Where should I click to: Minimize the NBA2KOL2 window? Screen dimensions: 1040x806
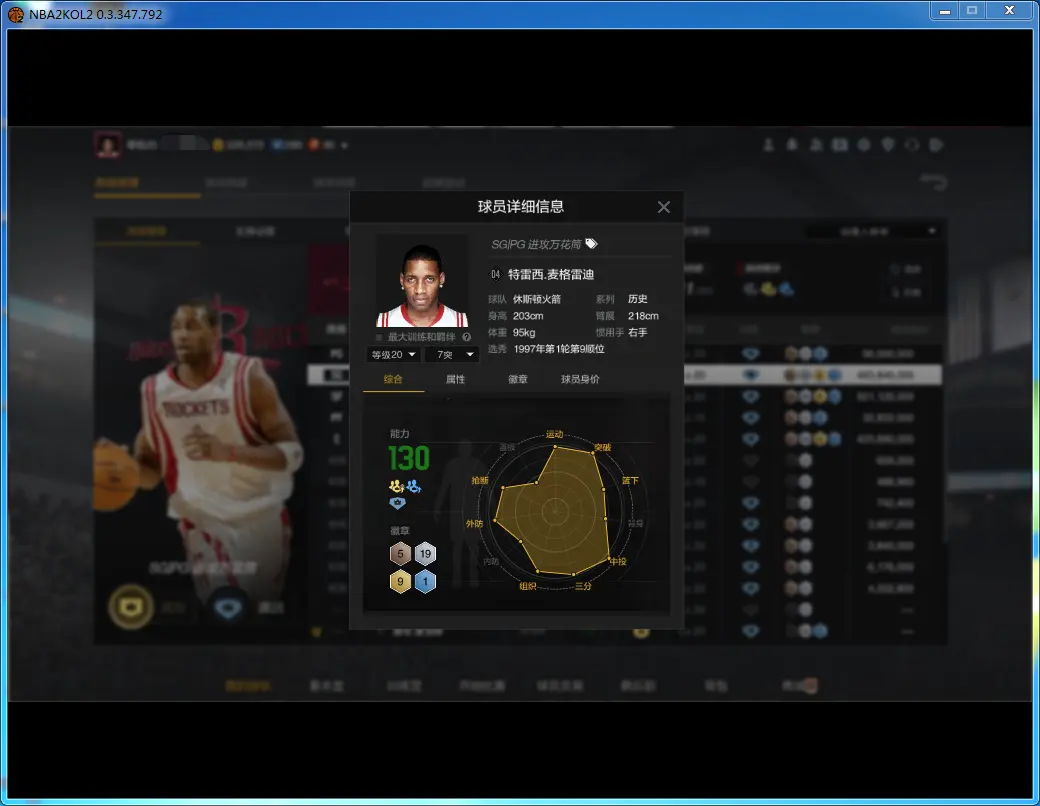pos(945,11)
